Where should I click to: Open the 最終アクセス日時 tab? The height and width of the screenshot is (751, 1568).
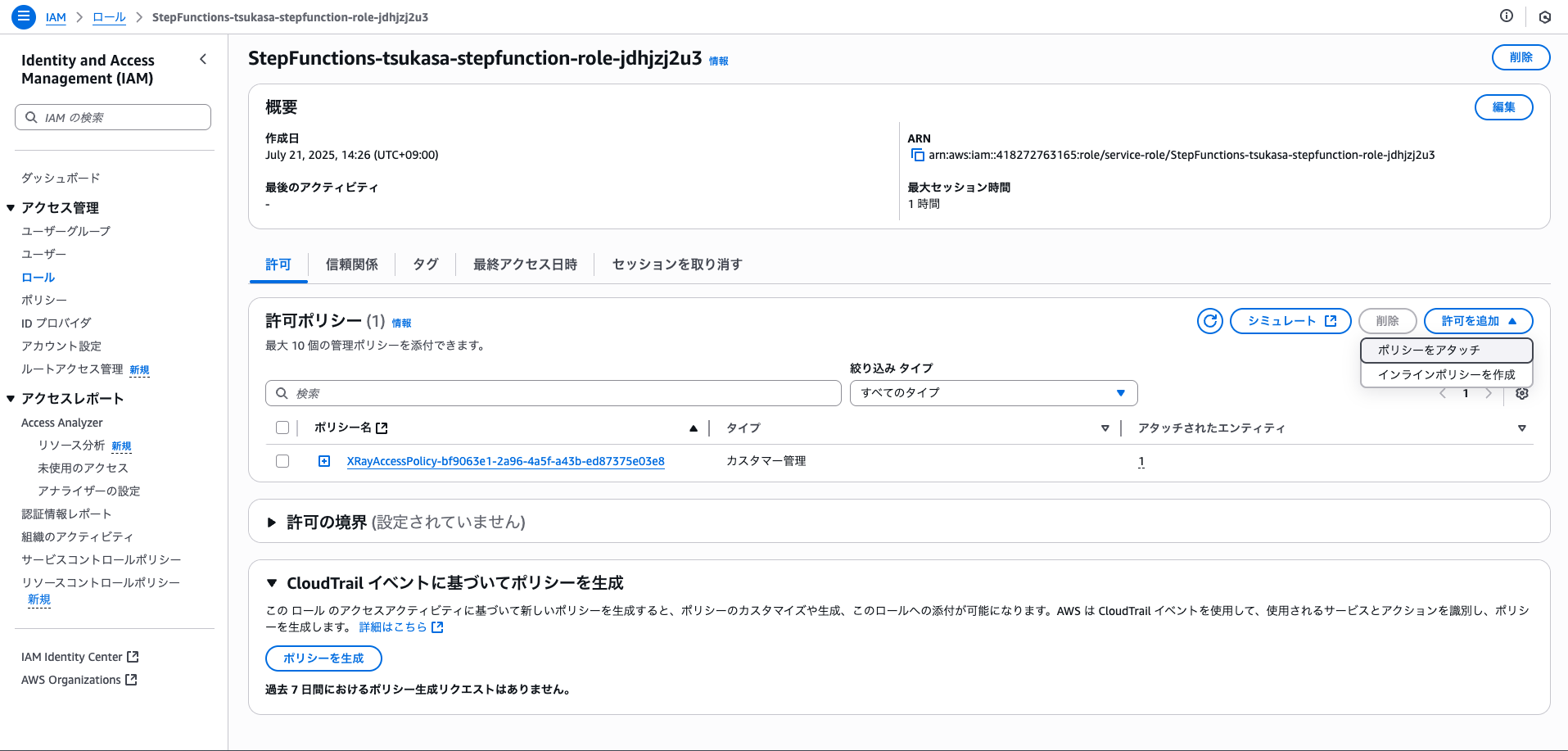coord(526,265)
